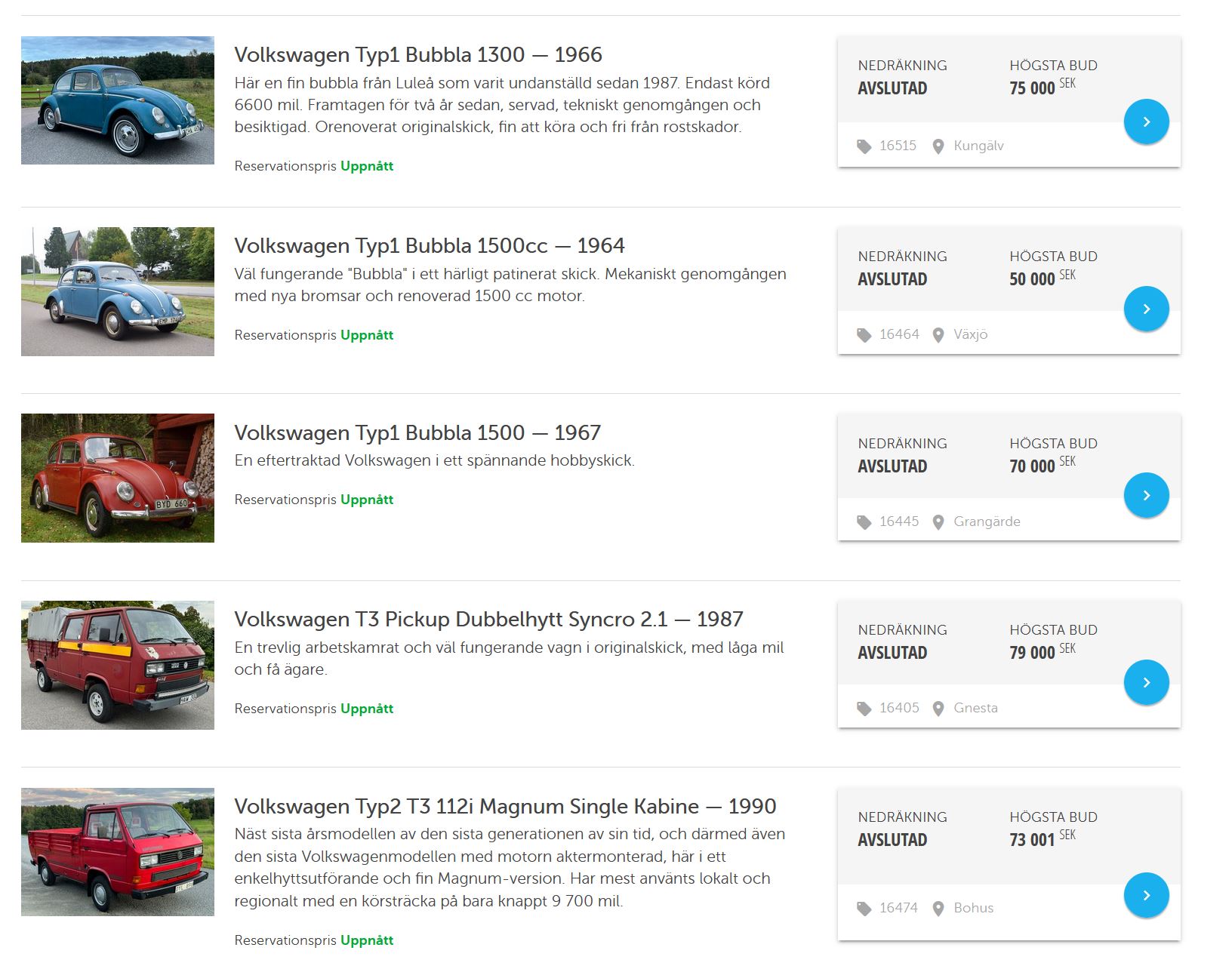
Task: Click the location pin next to Gnesta
Action: [x=938, y=709]
